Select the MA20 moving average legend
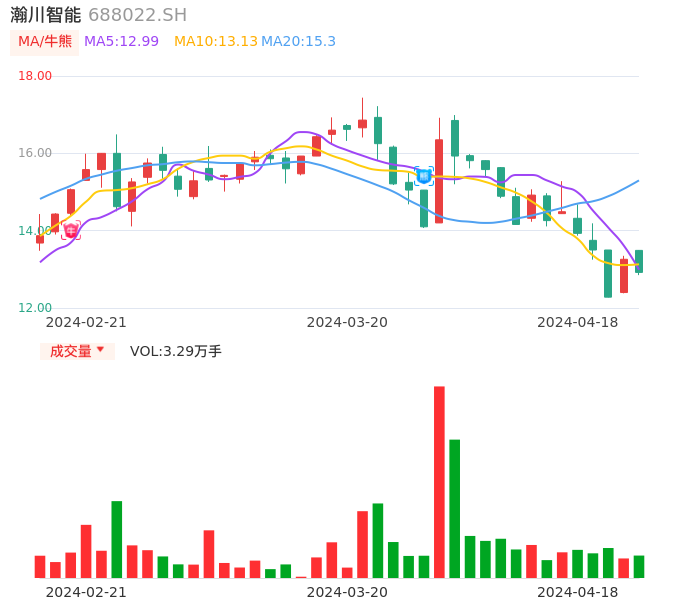This screenshot has height=606, width=686. (298, 42)
